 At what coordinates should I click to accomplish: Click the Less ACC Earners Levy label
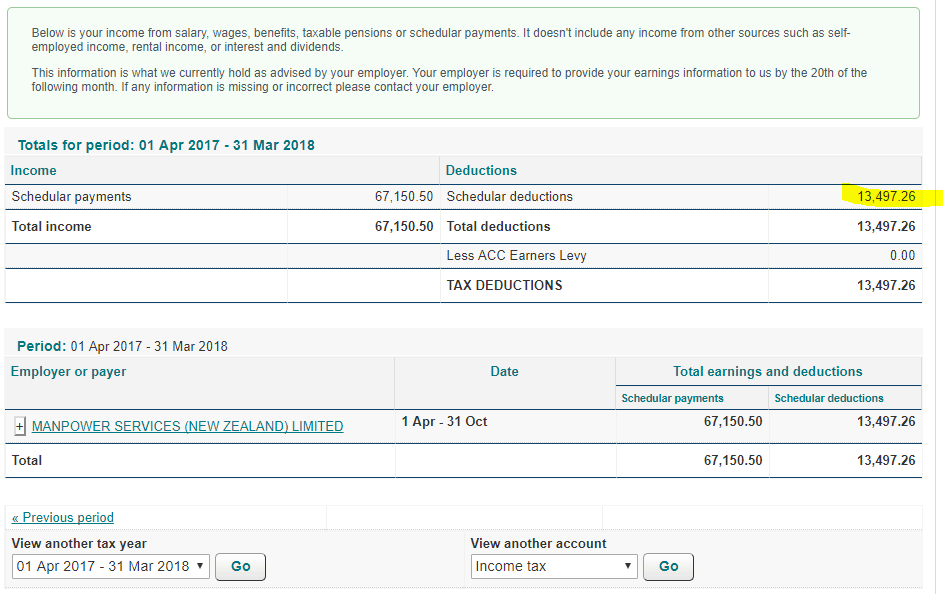pos(516,256)
